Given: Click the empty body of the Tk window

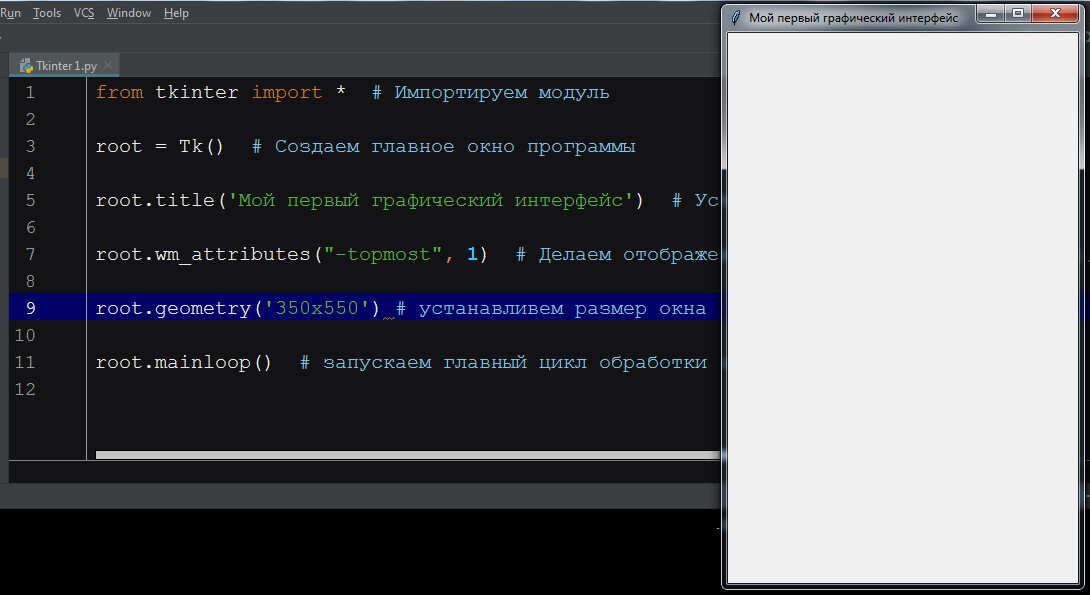Looking at the screenshot, I should pos(902,307).
